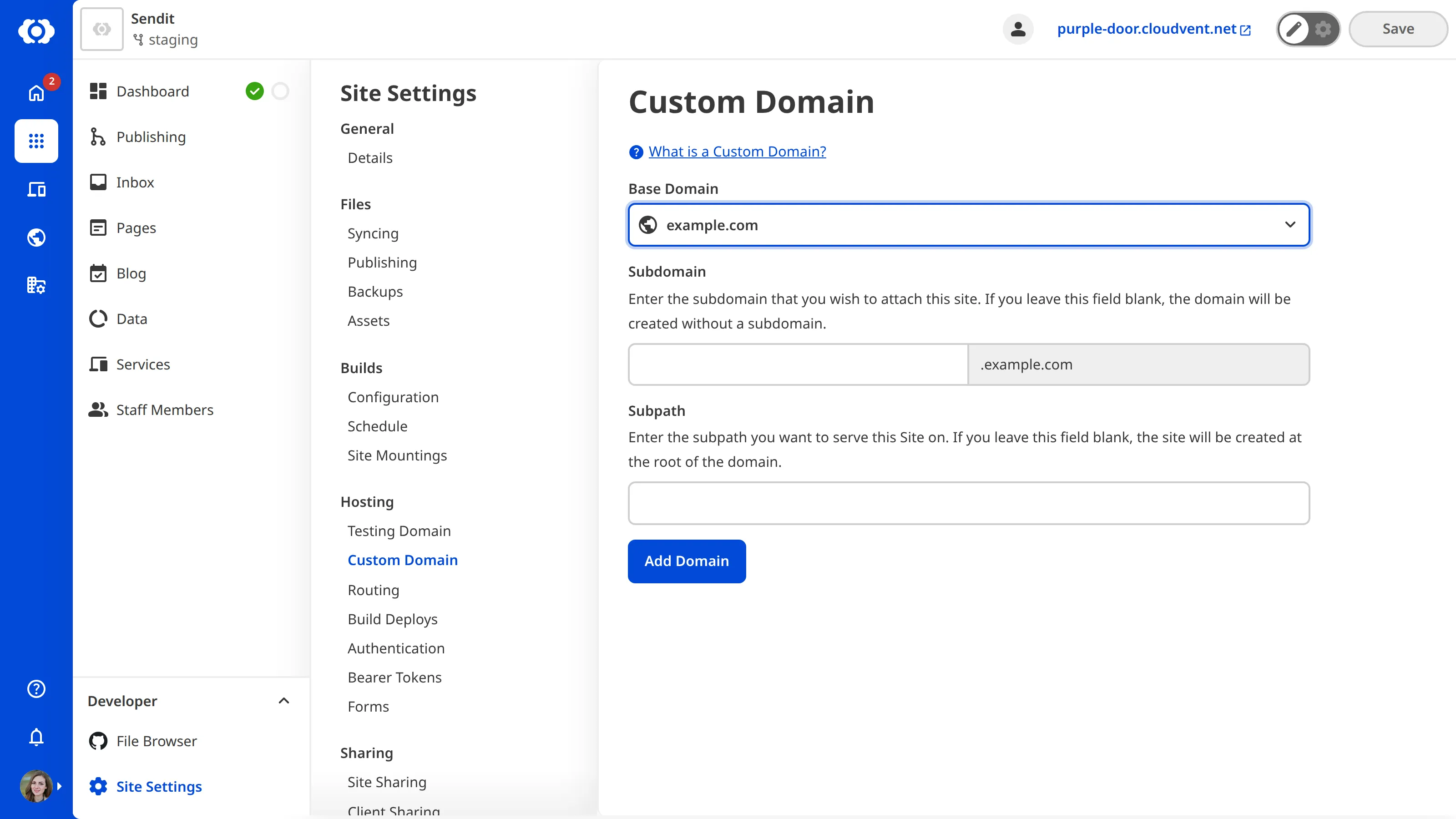Click the Add Domain button
The width and height of the screenshot is (1456, 819).
coord(687,561)
